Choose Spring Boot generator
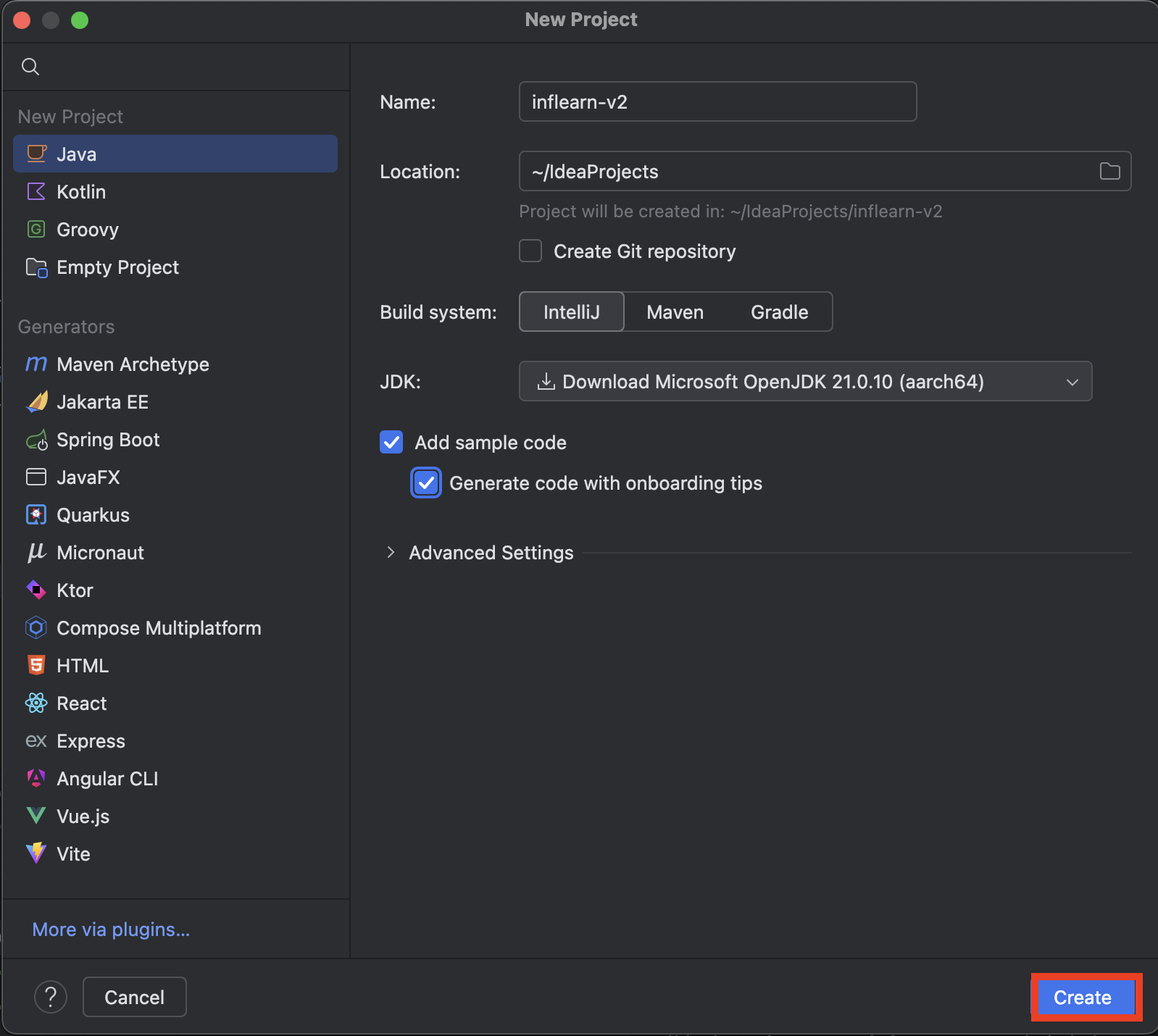Viewport: 1158px width, 1036px height. (175, 439)
